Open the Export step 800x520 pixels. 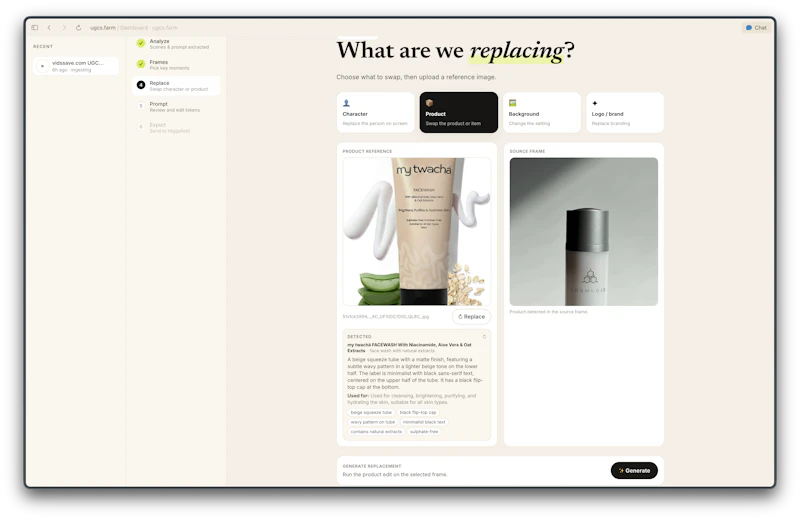pos(176,128)
